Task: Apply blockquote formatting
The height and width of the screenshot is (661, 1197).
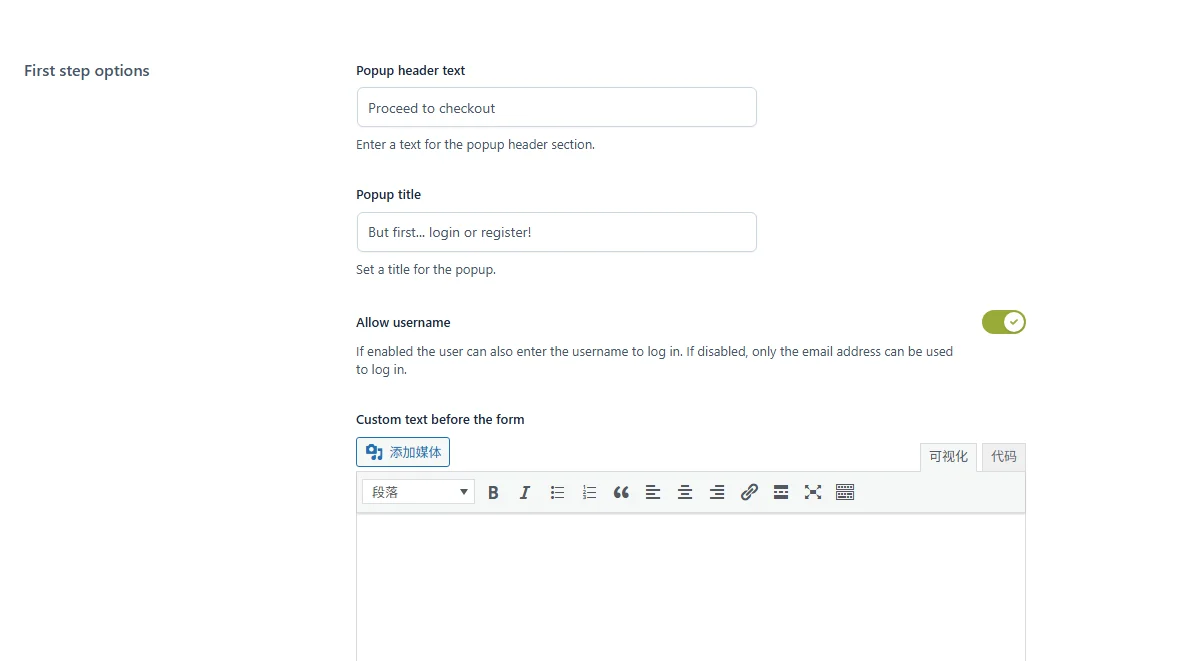Action: point(621,492)
